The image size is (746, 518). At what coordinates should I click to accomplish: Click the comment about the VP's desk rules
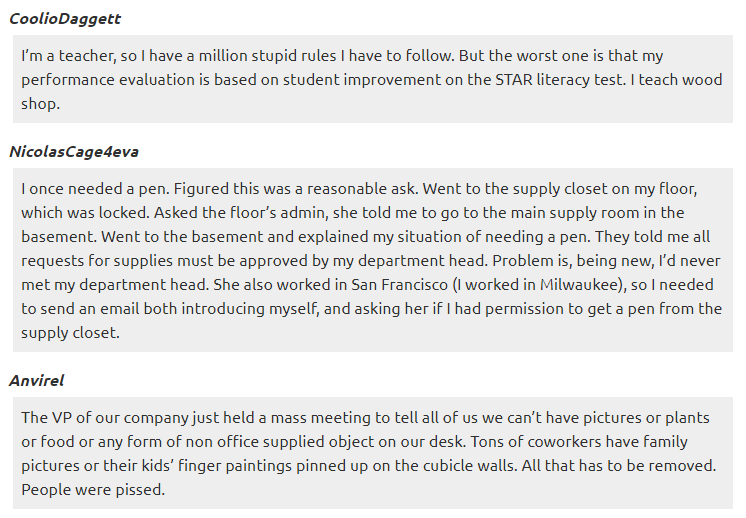pos(373,453)
